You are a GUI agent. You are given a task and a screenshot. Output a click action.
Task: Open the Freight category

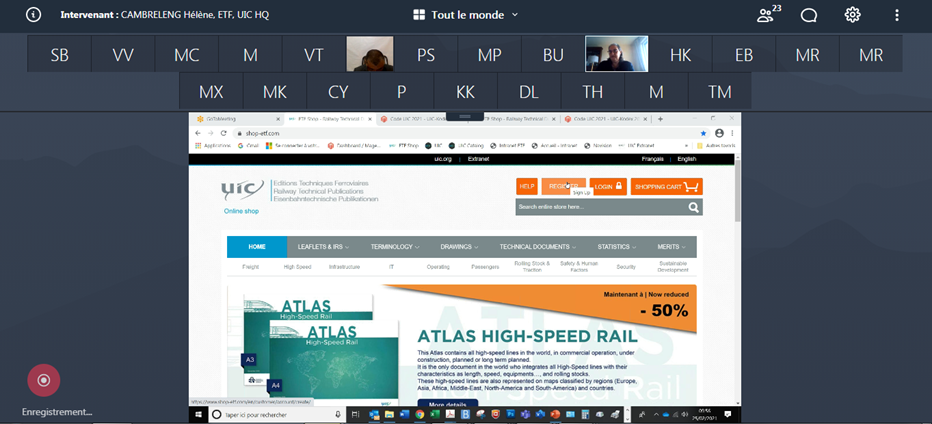click(250, 267)
